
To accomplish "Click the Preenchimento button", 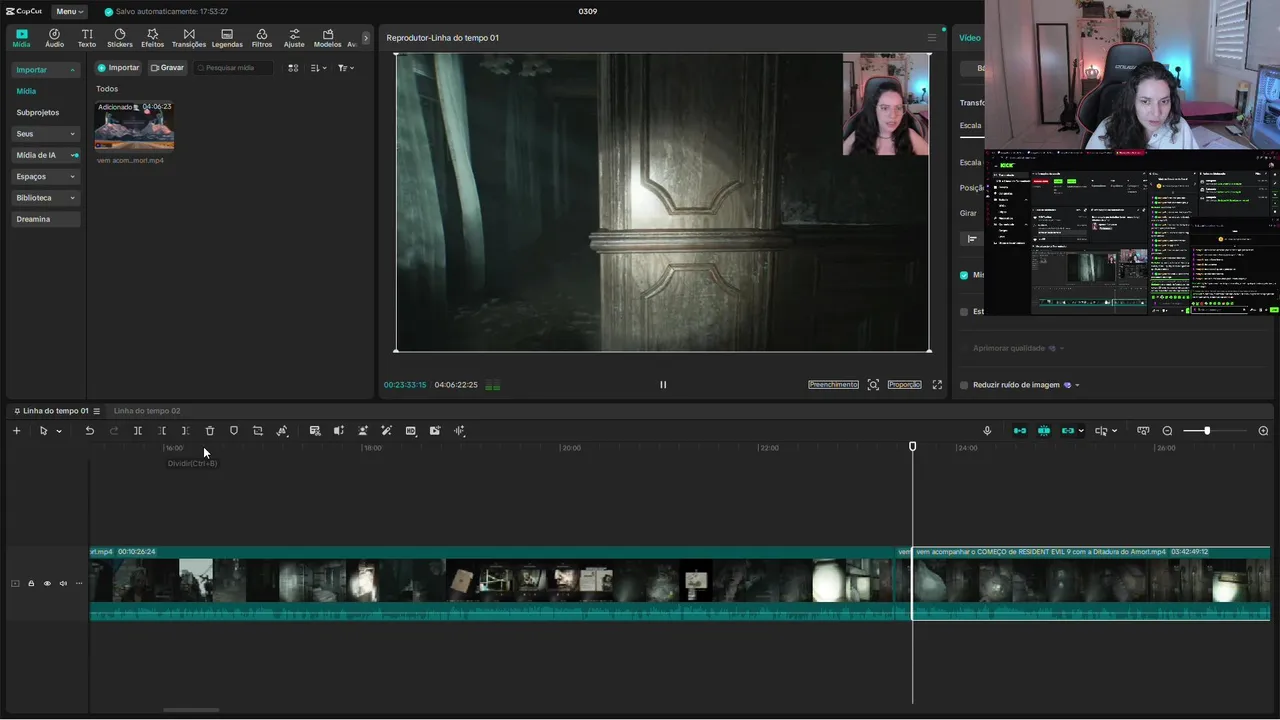I will (x=834, y=385).
